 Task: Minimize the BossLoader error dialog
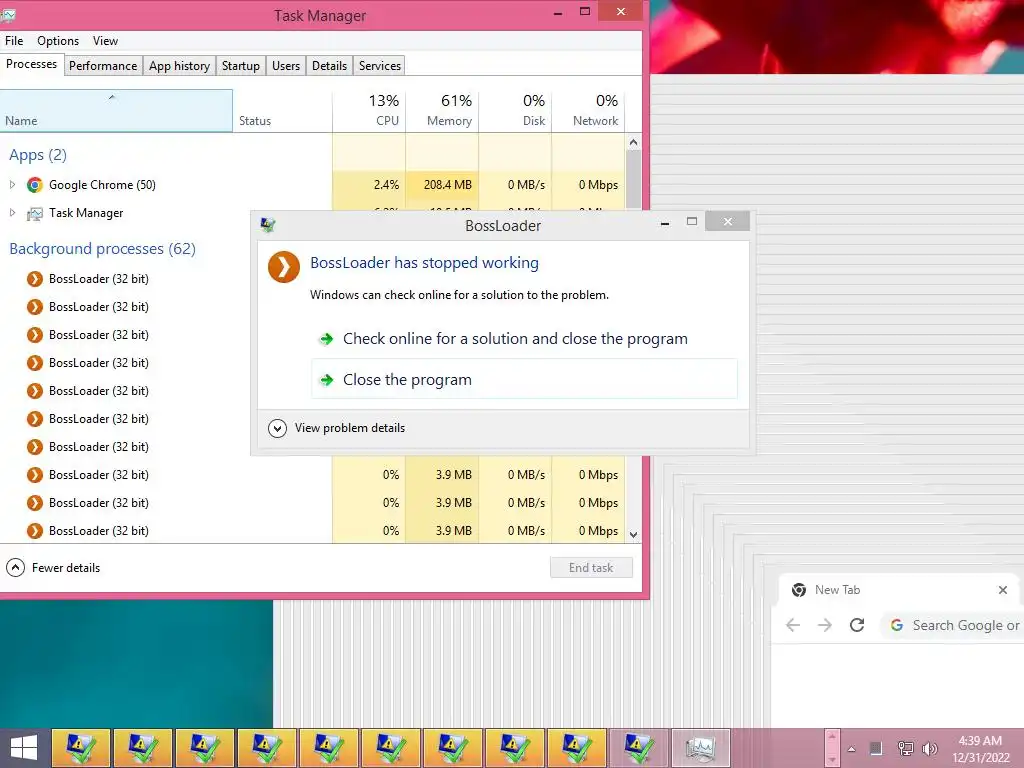(x=665, y=223)
